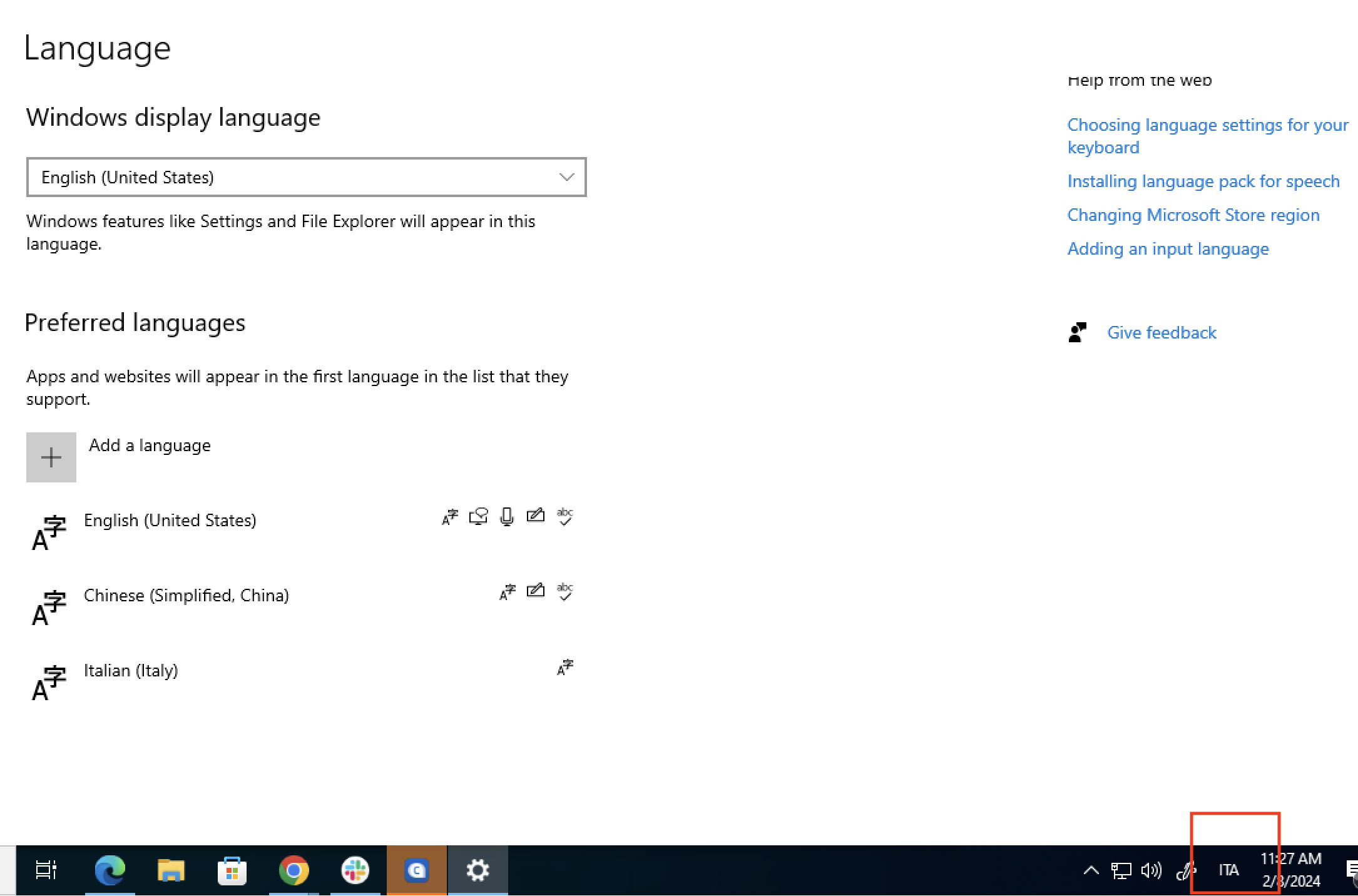Open File Explorer from the taskbar
The height and width of the screenshot is (896, 1358).
(170, 870)
